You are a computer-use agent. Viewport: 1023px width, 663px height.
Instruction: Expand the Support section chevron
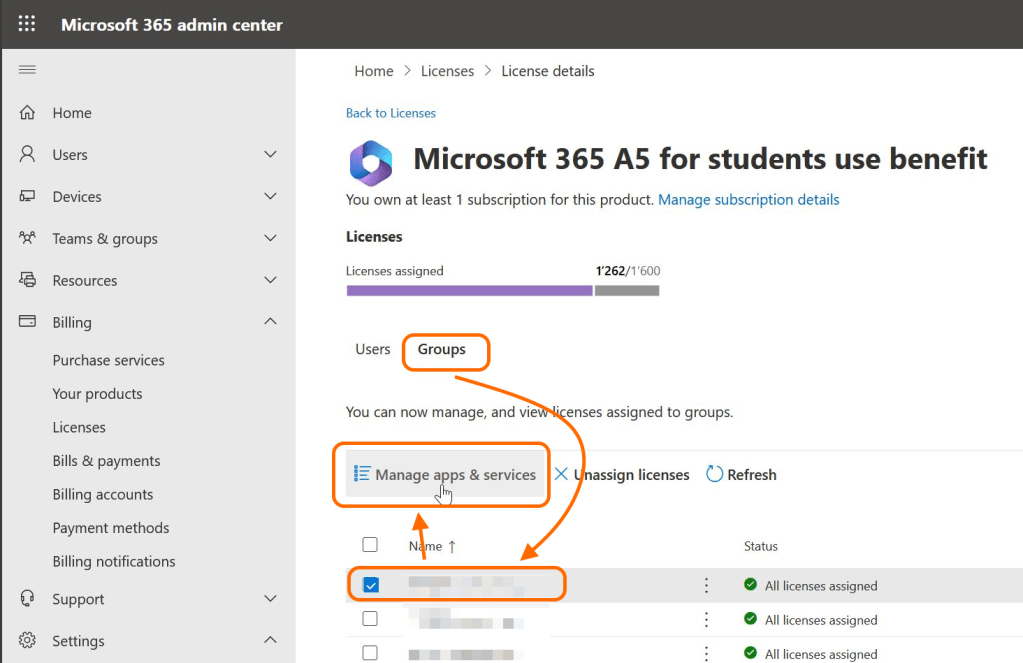[270, 599]
